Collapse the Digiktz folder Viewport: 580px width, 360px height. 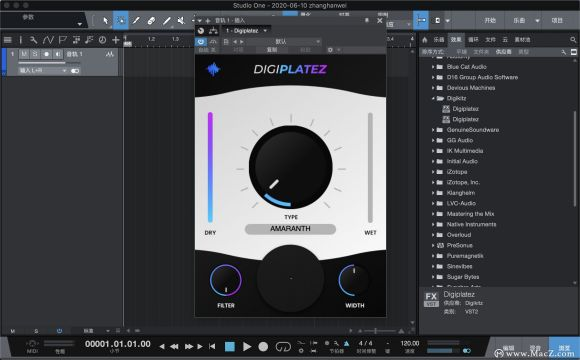(x=433, y=98)
